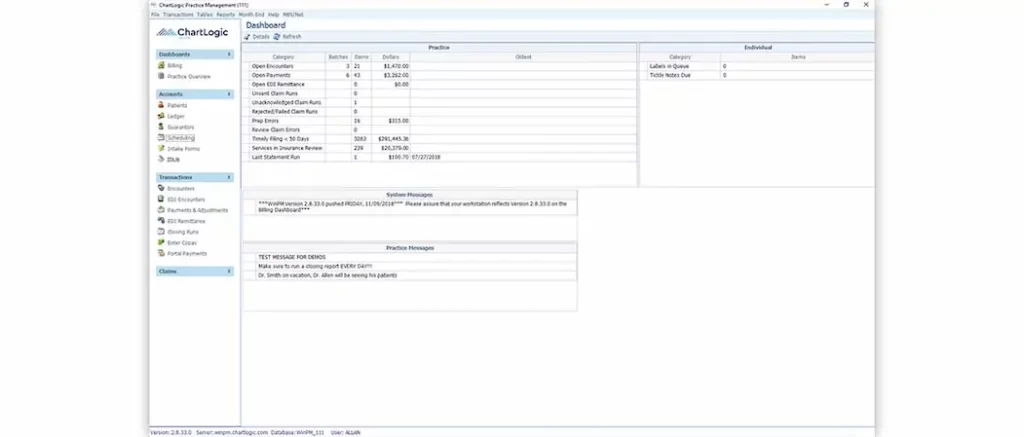Open the MBS/Net menu

click(x=293, y=14)
